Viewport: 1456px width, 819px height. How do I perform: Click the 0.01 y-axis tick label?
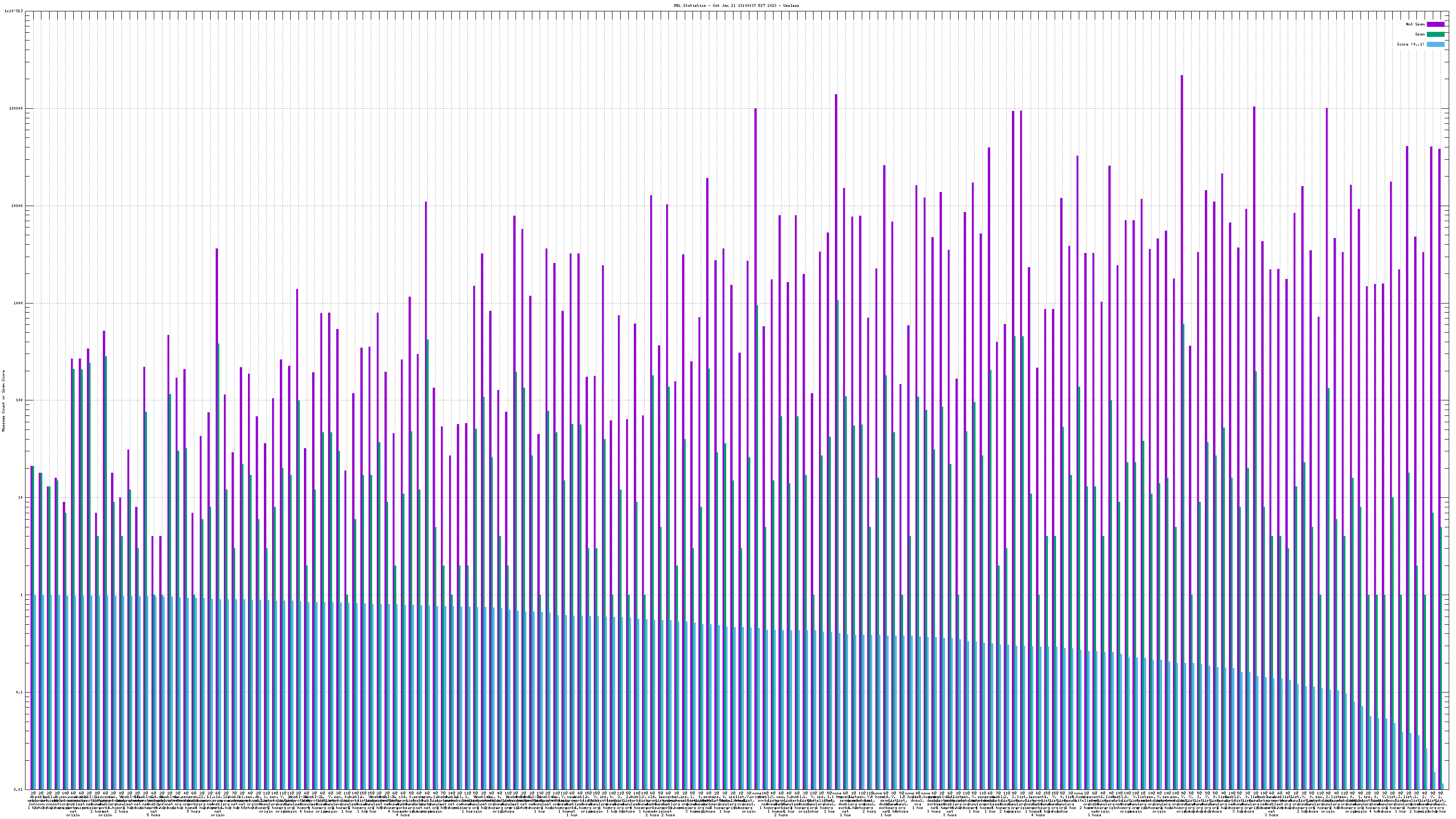[x=19, y=789]
